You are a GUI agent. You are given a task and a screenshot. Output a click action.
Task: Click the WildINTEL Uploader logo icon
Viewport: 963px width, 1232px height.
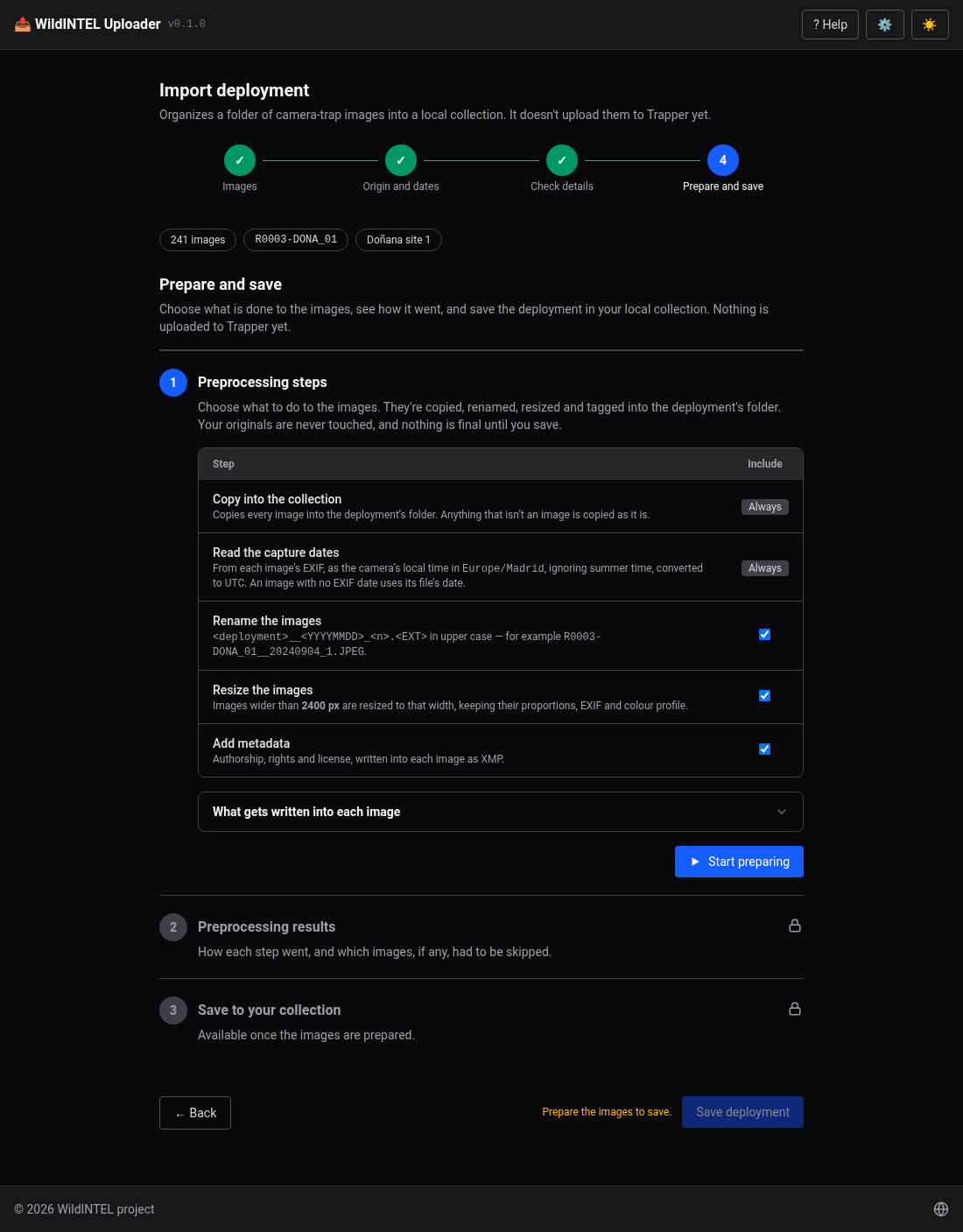point(23,25)
